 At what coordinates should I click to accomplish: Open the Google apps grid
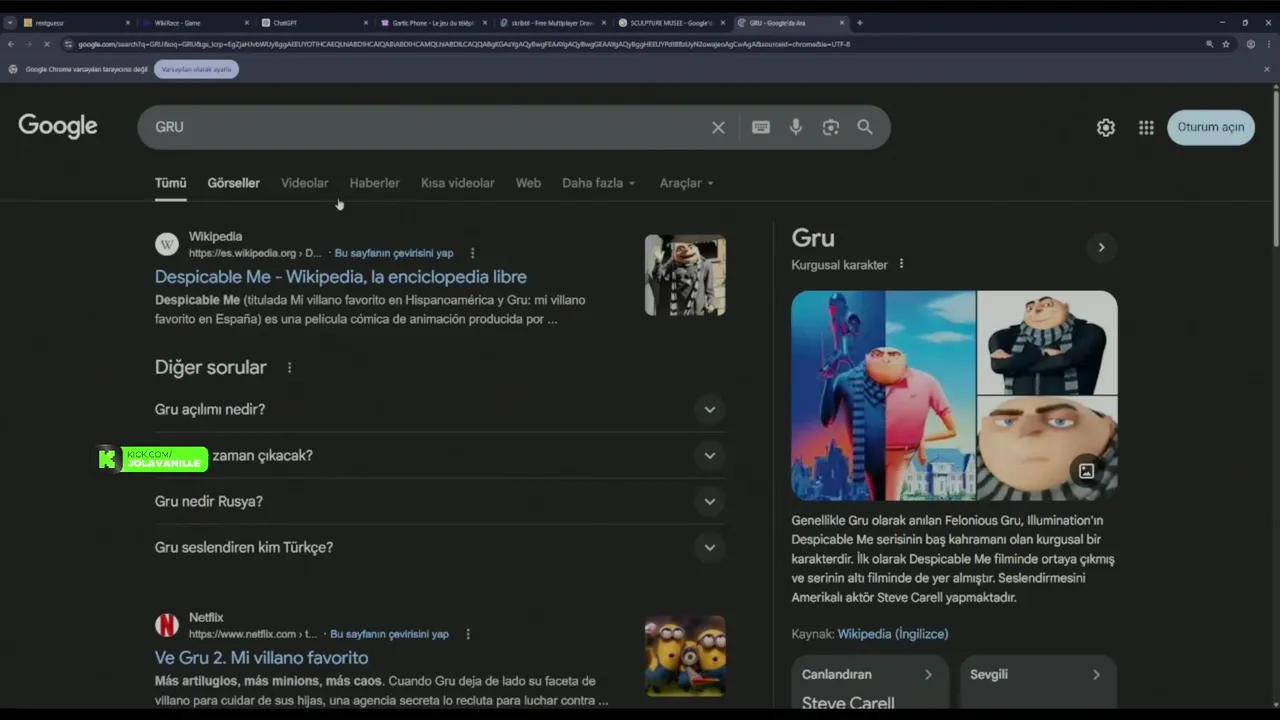[x=1146, y=127]
